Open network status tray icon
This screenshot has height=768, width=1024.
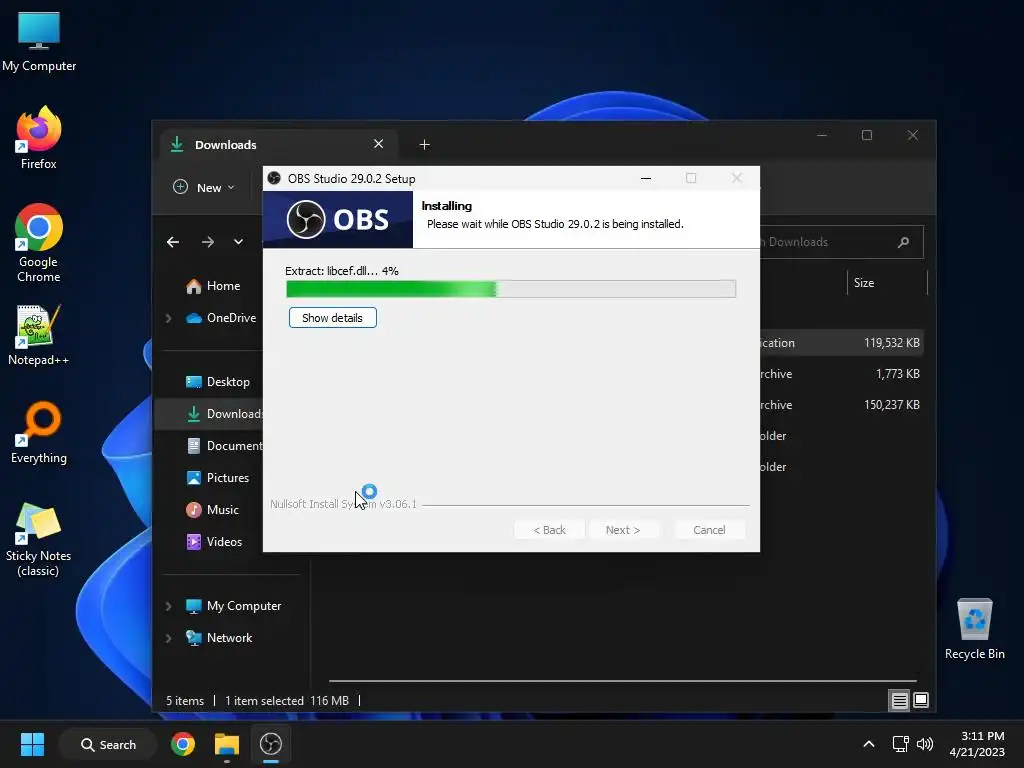click(x=901, y=744)
